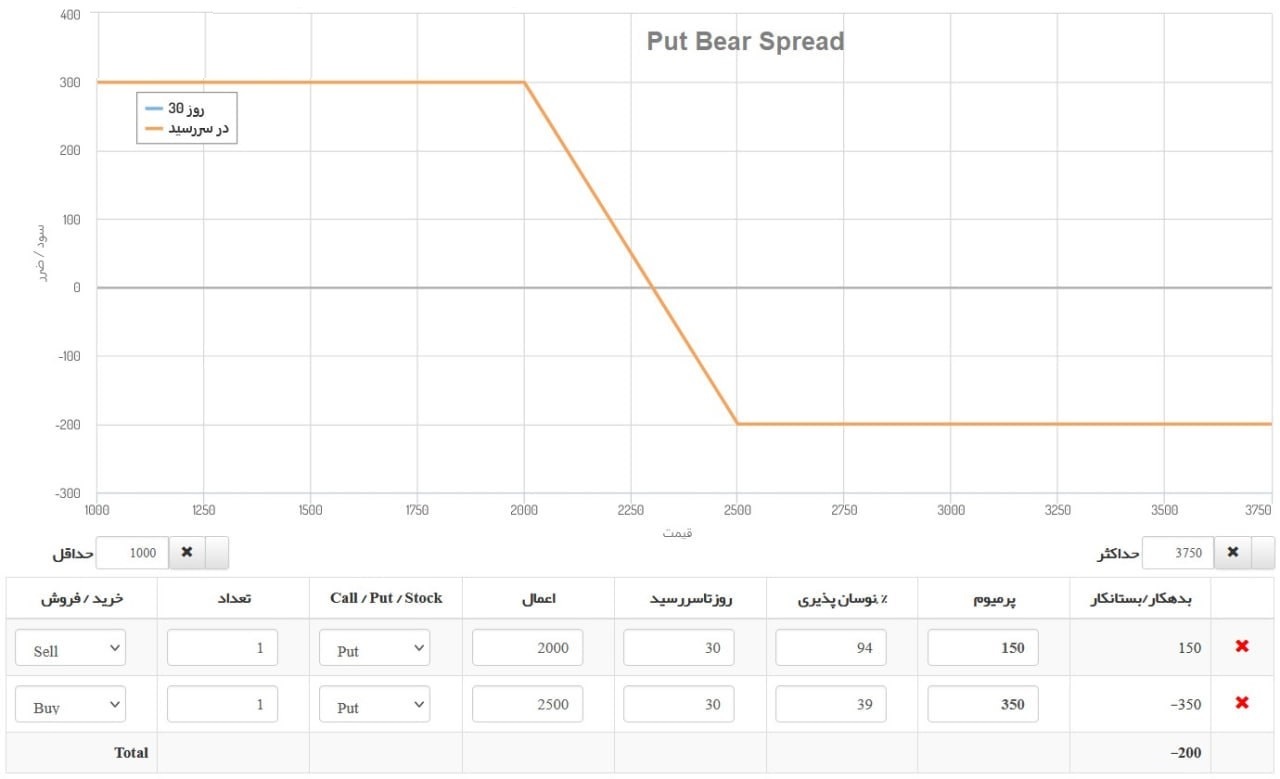Click the blank button beside maximum clear
Image resolution: width=1280 pixels, height=779 pixels.
tap(1263, 552)
